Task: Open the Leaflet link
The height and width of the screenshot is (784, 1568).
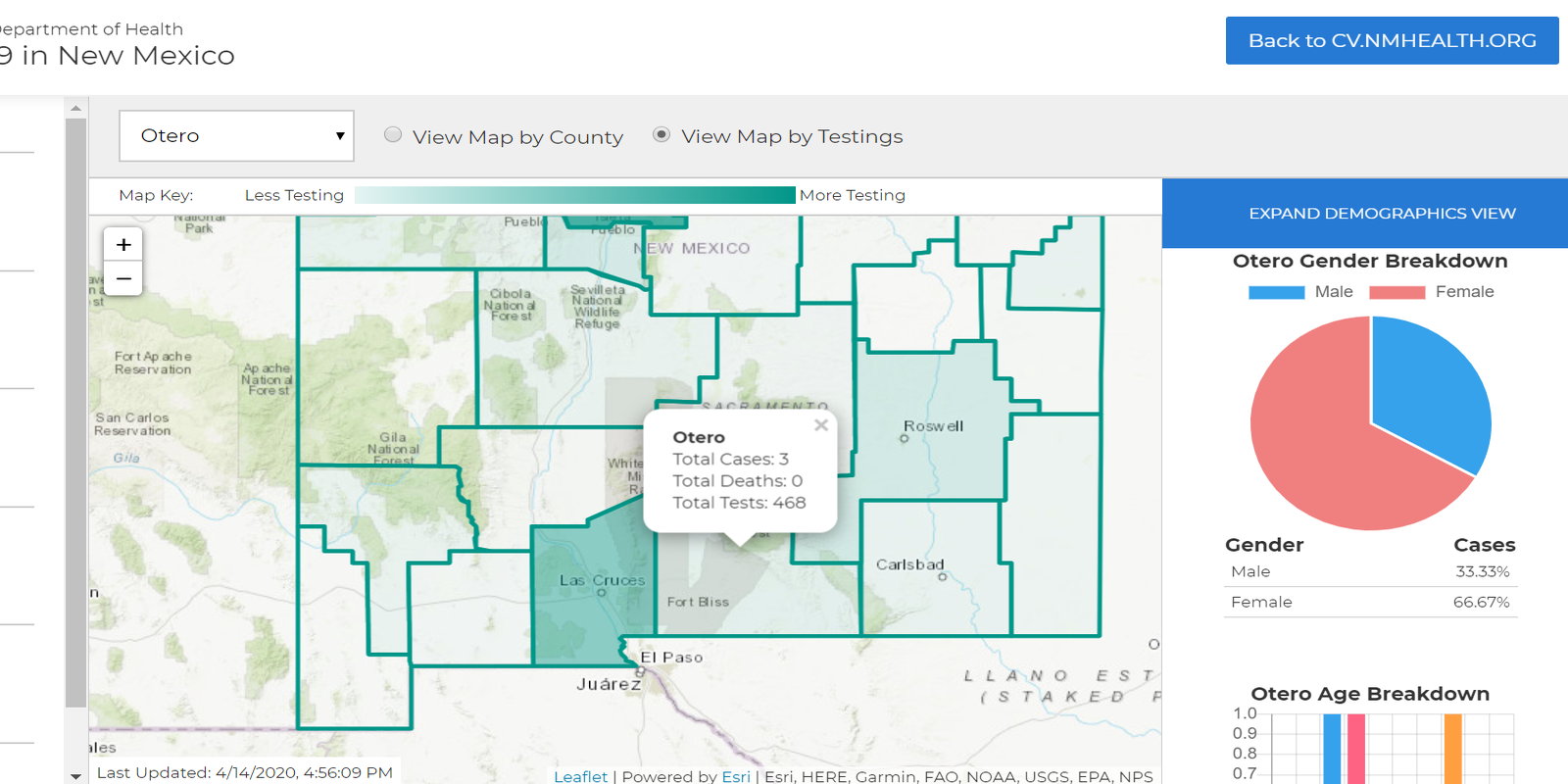Action: (x=580, y=776)
